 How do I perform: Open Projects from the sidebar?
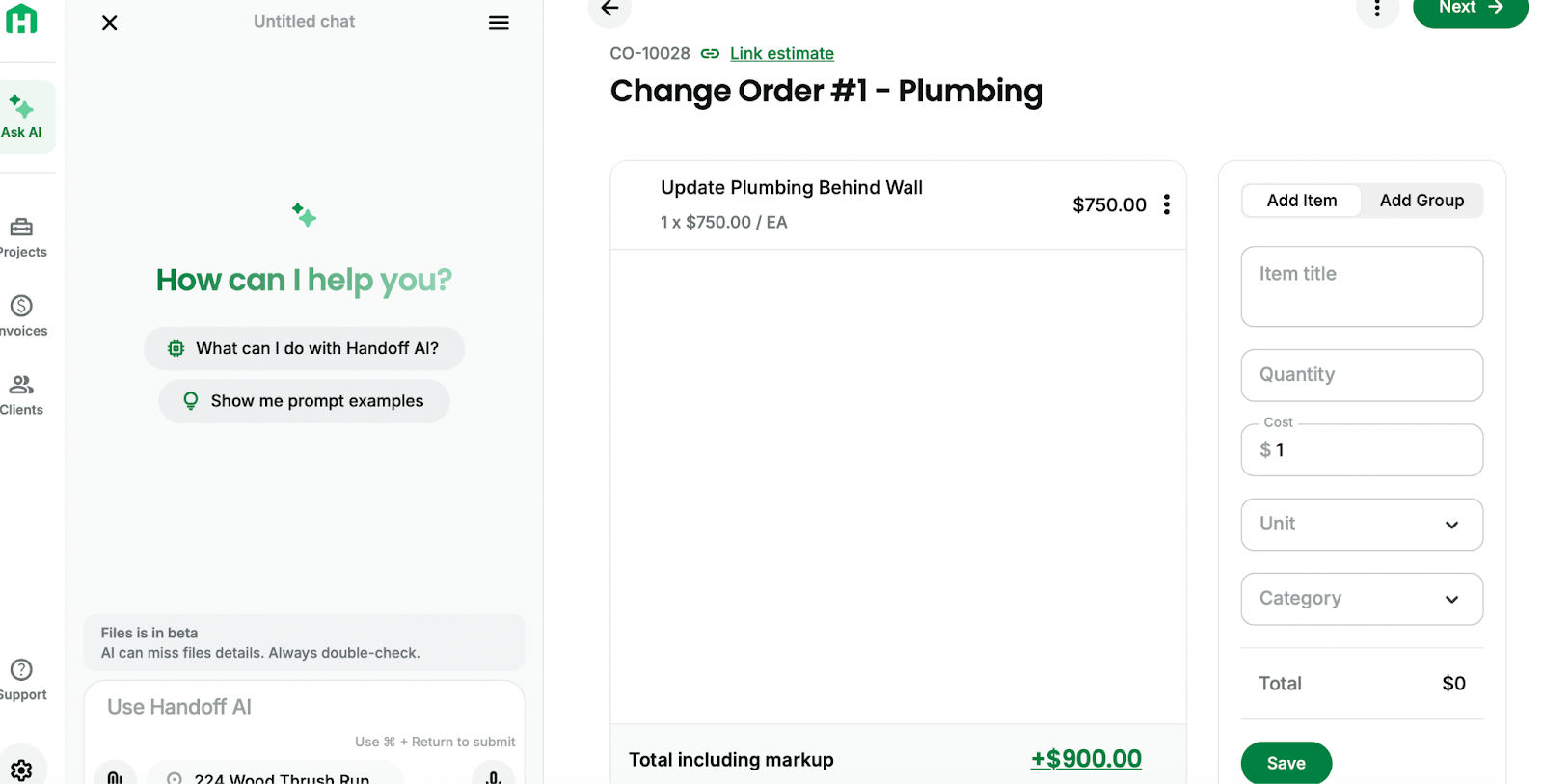tap(22, 237)
